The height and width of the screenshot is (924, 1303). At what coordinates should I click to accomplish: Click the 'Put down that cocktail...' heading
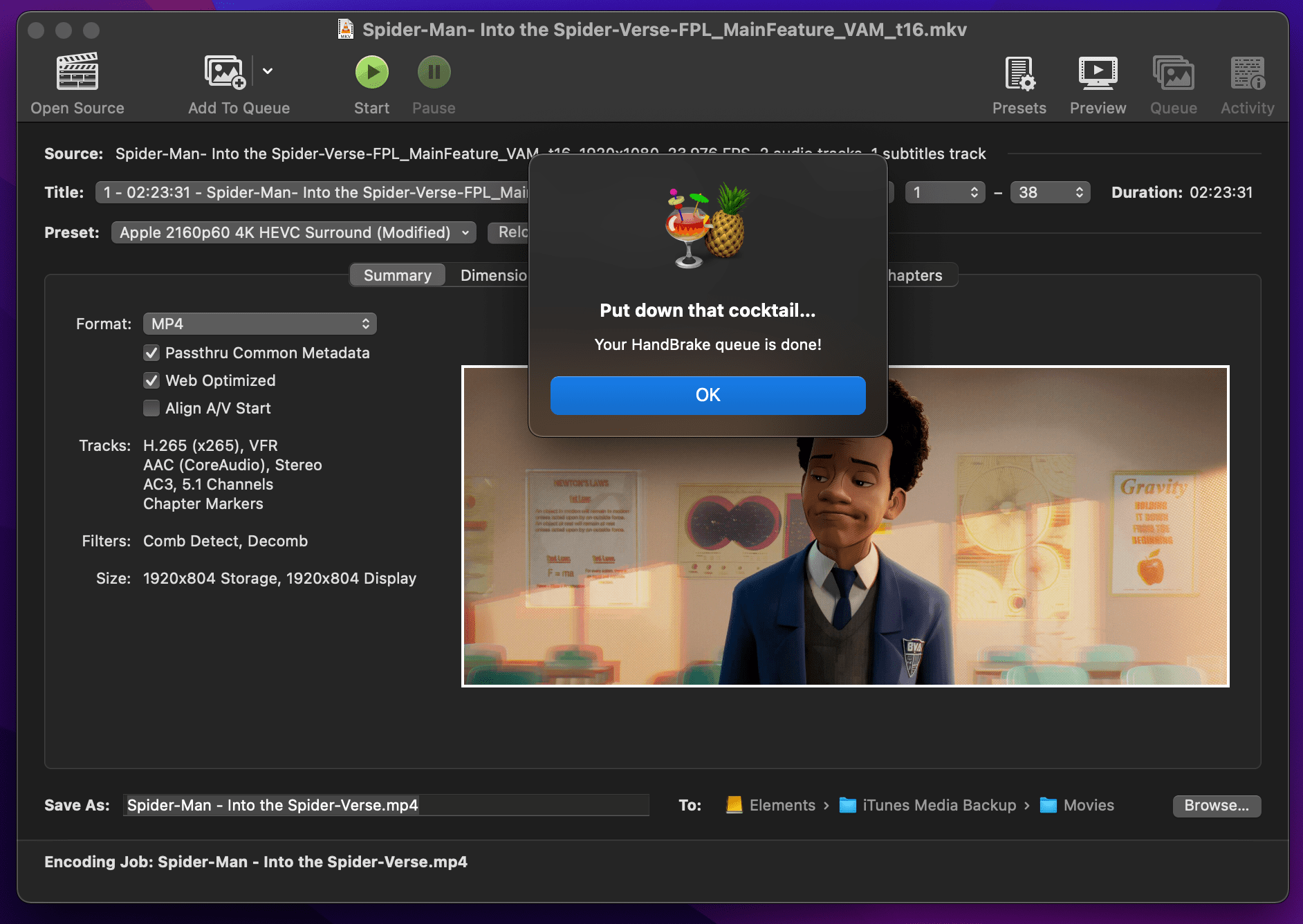click(708, 311)
